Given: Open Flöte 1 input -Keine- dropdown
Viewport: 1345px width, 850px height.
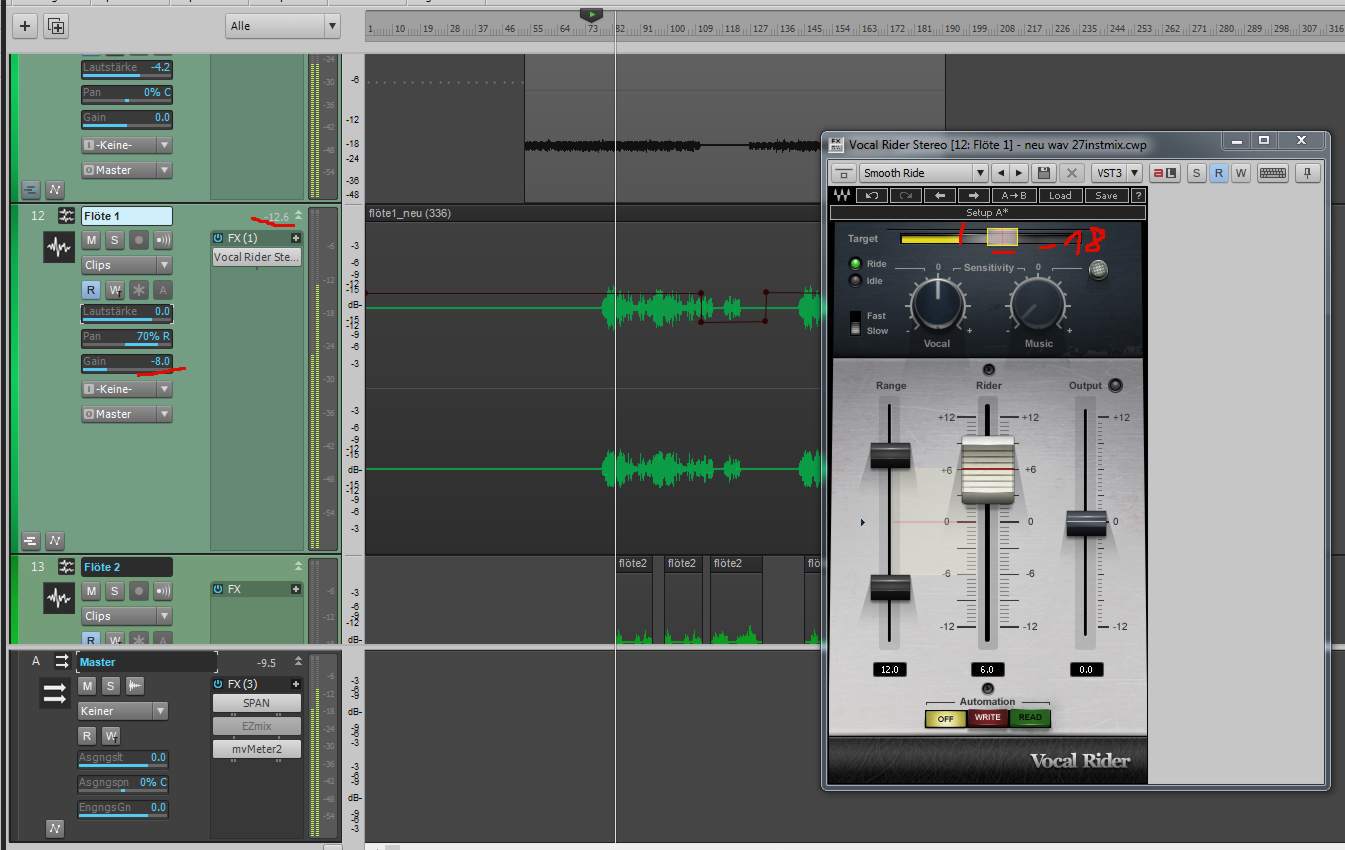Looking at the screenshot, I should [127, 388].
